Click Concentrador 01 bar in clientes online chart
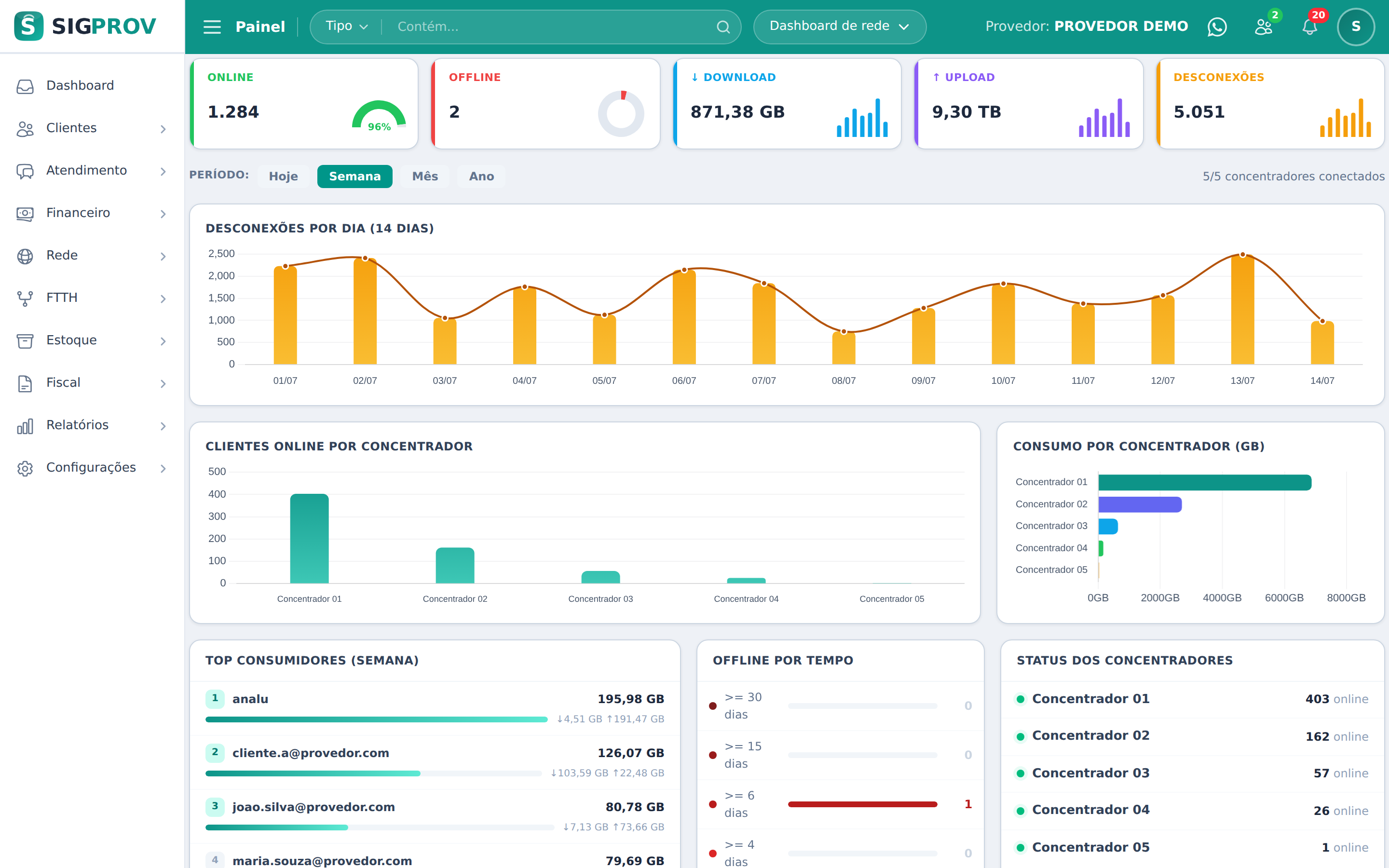1389x868 pixels. click(x=309, y=539)
